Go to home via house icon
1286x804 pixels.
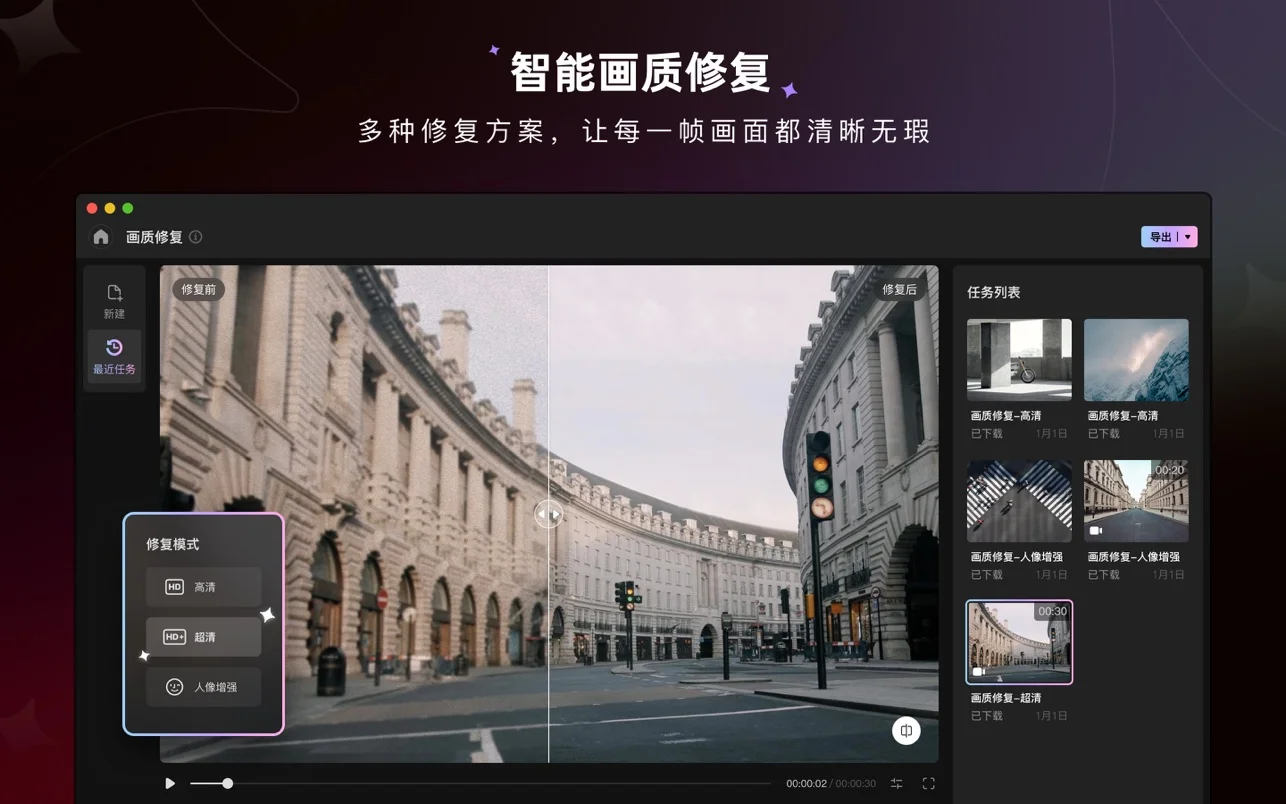101,237
